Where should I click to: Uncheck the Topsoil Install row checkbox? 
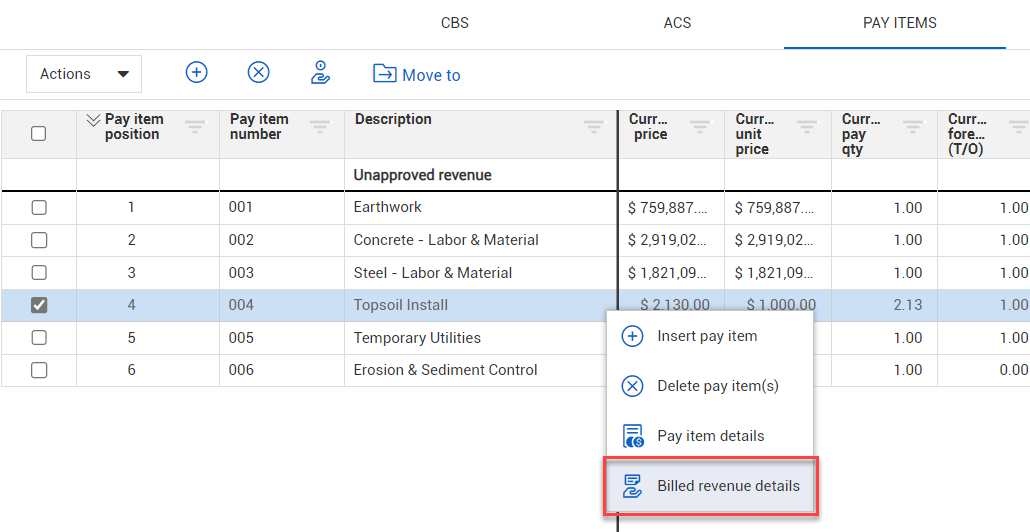click(x=39, y=305)
